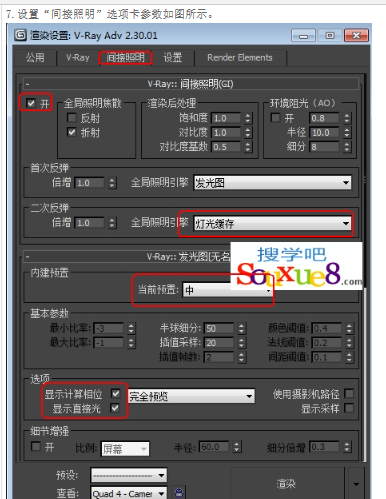Enable 反射 GI caustics checkbox
Image resolution: width=386 pixels, height=499 pixels.
[x=72, y=118]
